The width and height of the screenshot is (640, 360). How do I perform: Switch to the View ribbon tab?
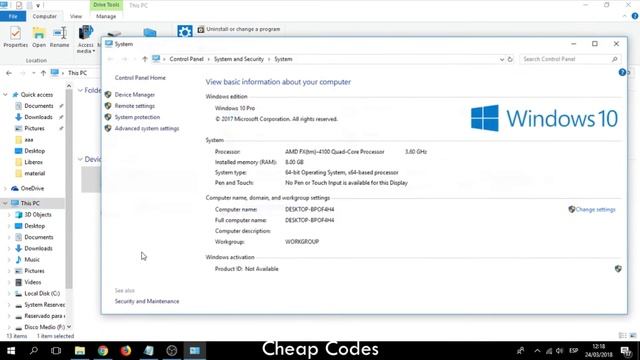pos(76,16)
